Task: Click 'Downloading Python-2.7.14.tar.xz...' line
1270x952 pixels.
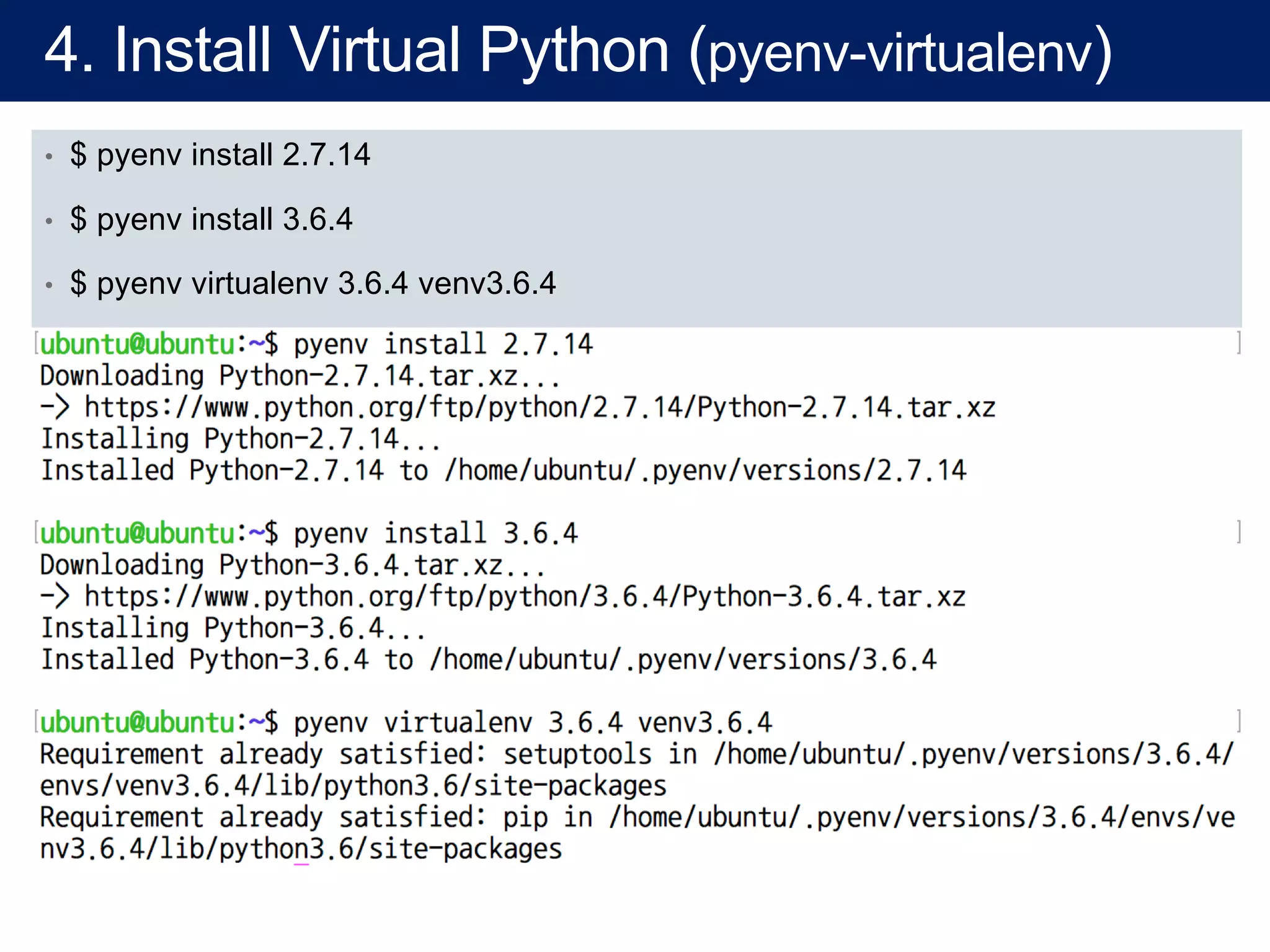Action: point(300,376)
